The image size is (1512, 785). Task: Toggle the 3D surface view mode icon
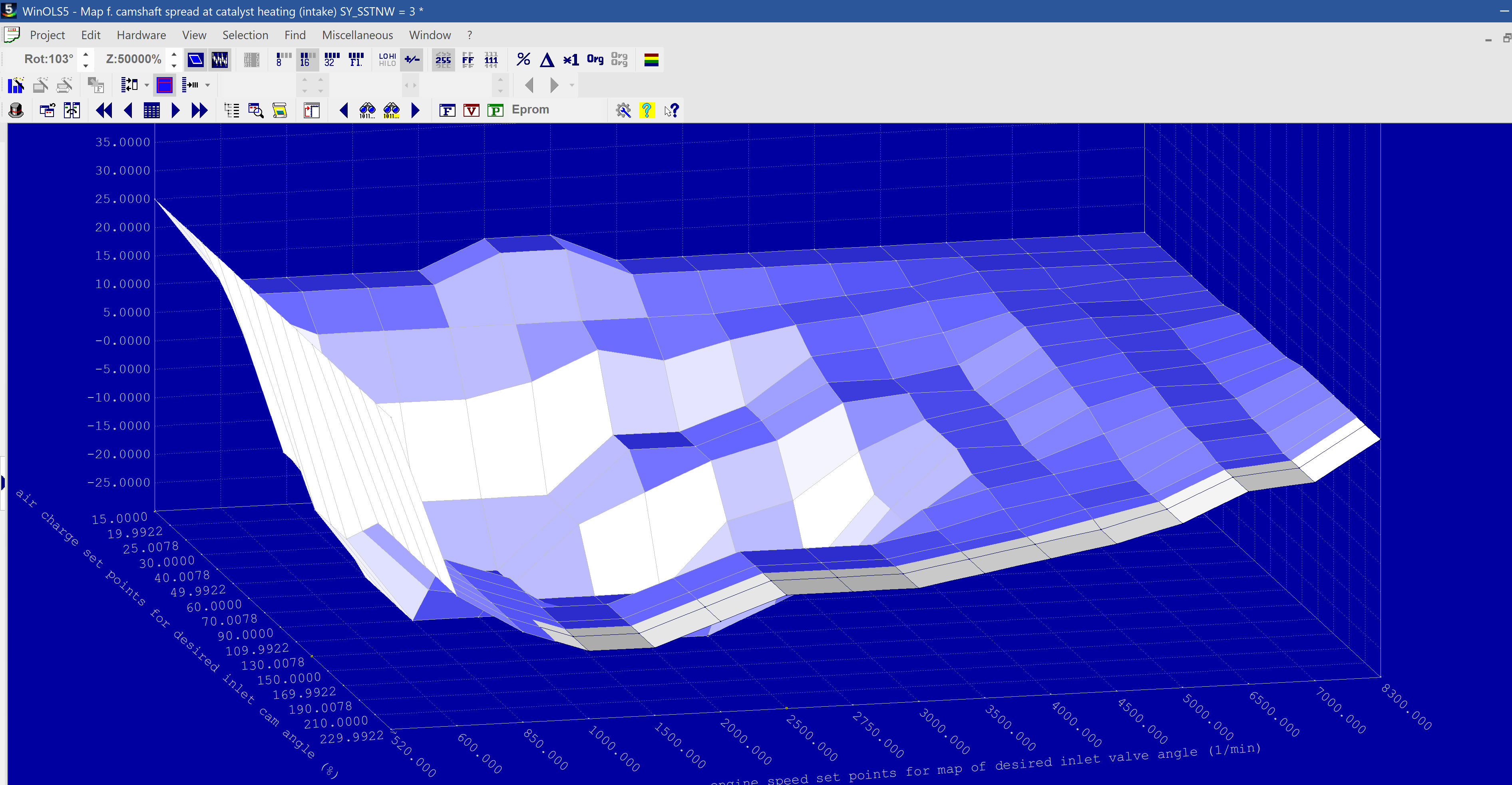tap(195, 59)
